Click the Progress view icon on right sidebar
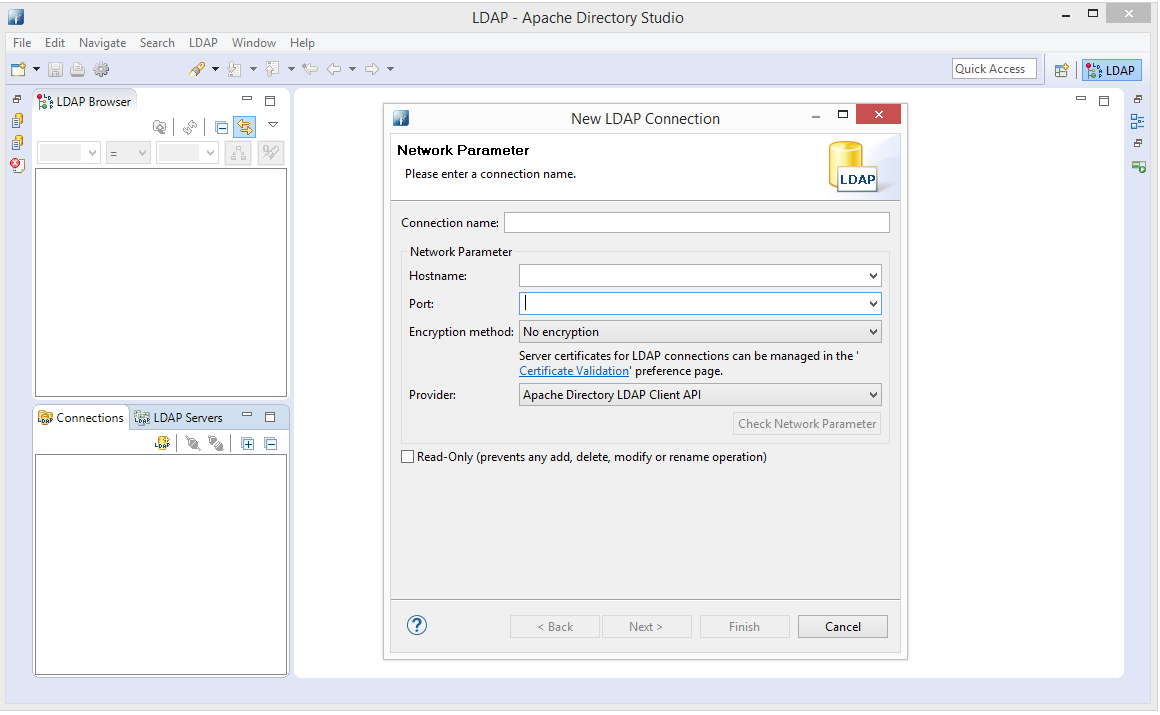This screenshot has height=715, width=1160. point(1138,166)
